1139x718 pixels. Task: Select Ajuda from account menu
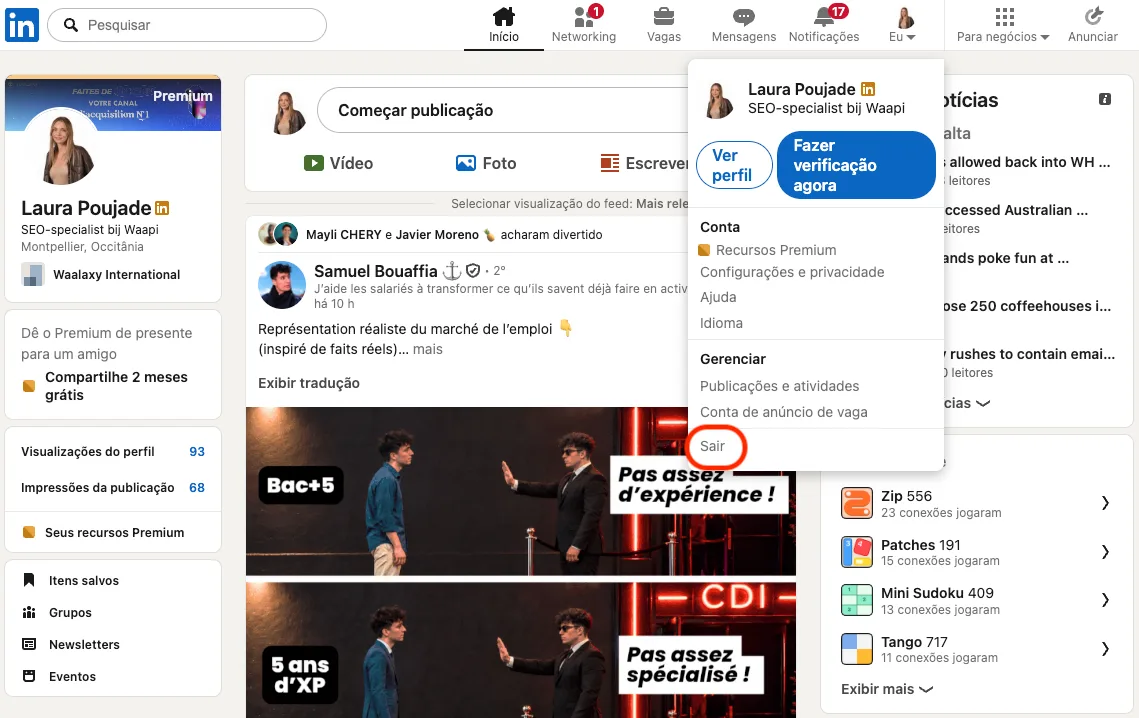pyautogui.click(x=718, y=297)
